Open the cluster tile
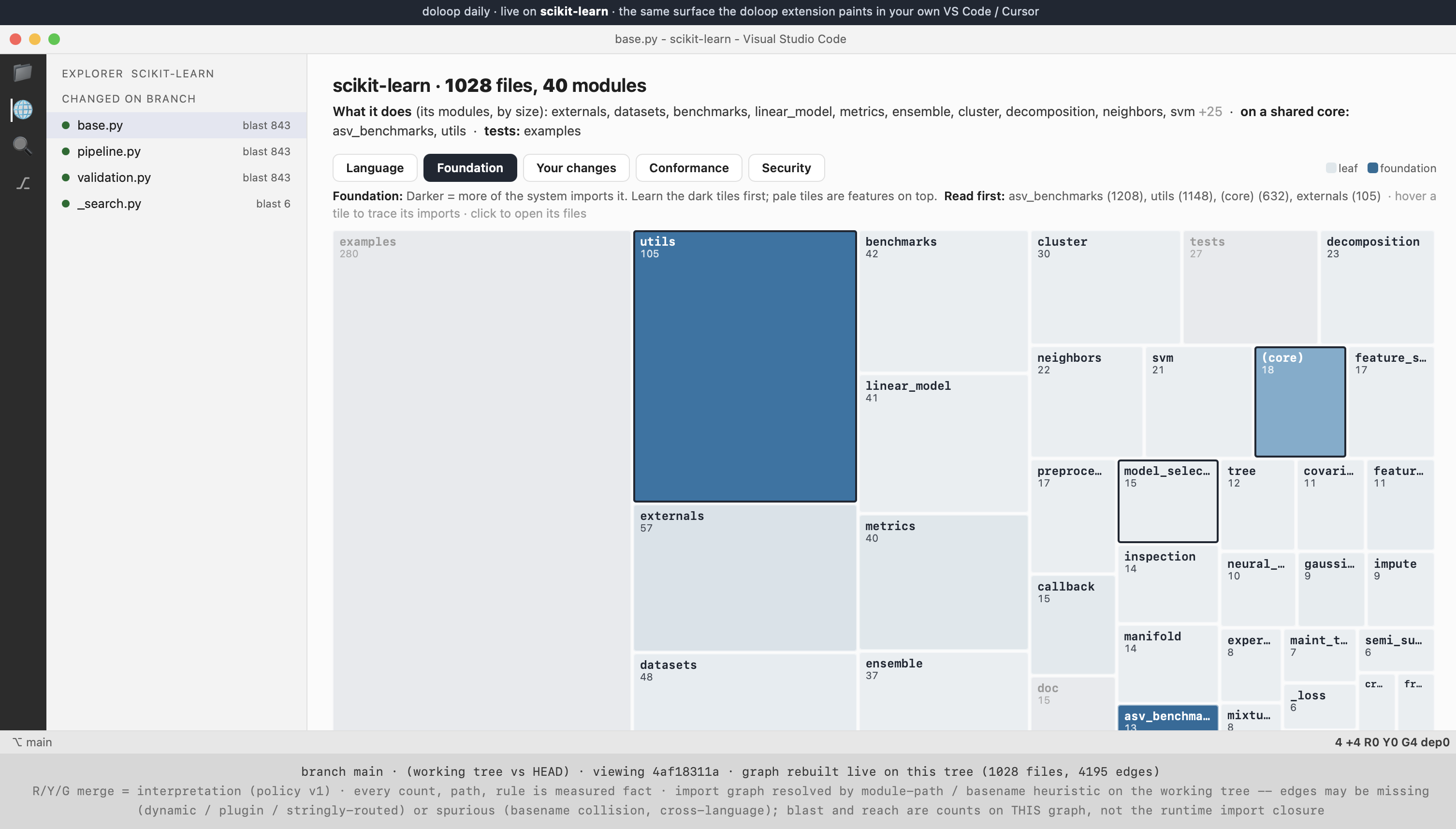The width and height of the screenshot is (1456, 829). click(1106, 287)
